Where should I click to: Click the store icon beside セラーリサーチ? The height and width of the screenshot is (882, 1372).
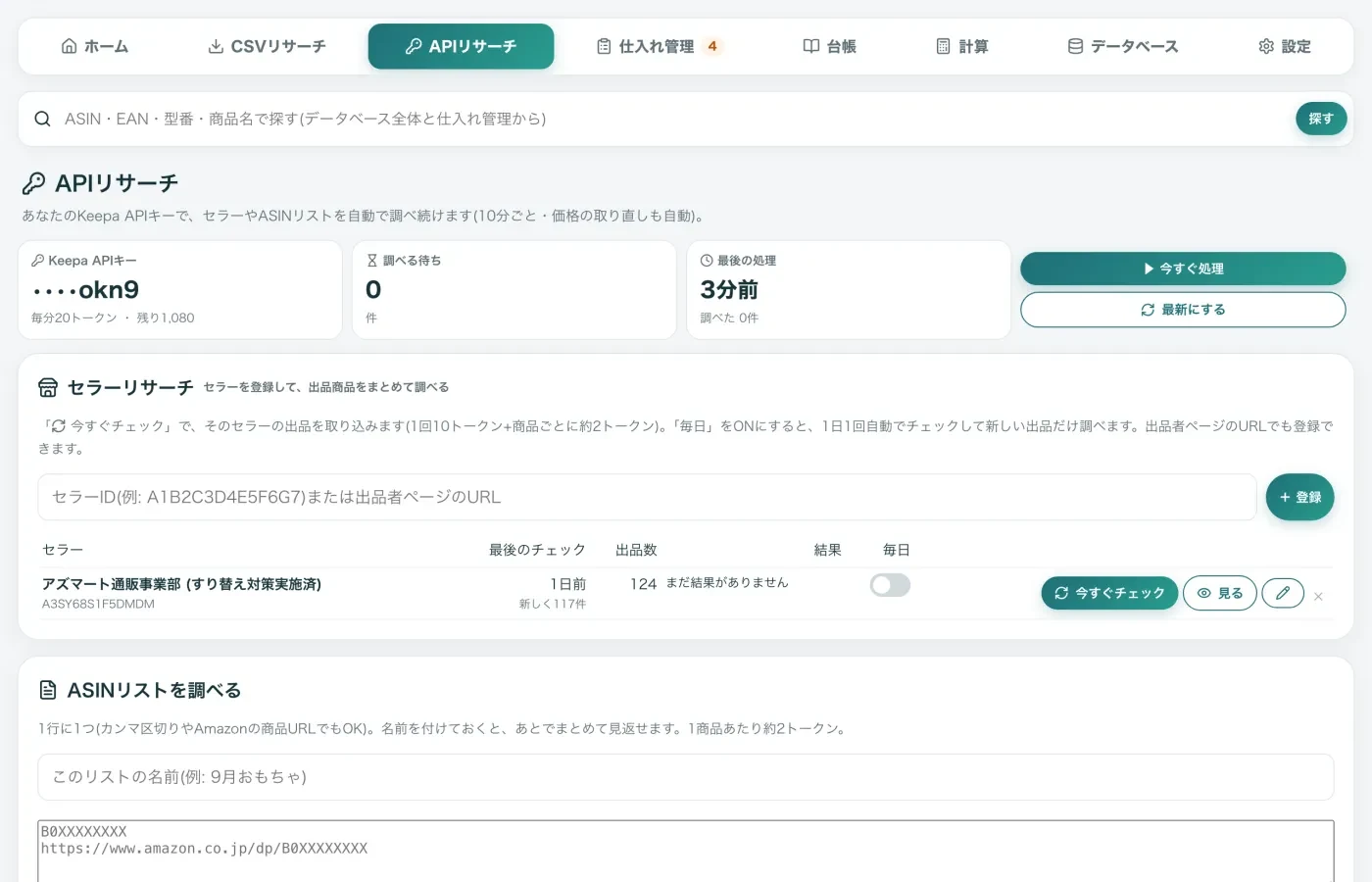[x=48, y=388]
